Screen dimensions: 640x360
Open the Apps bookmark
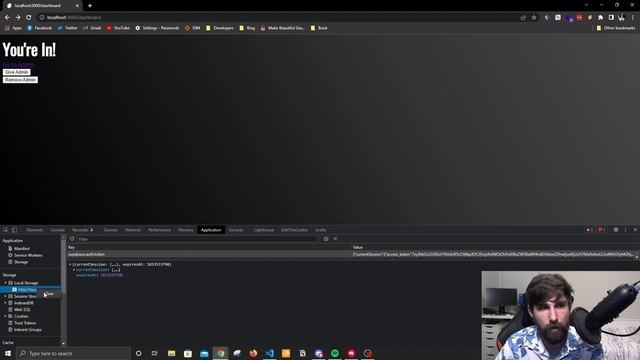click(x=13, y=28)
